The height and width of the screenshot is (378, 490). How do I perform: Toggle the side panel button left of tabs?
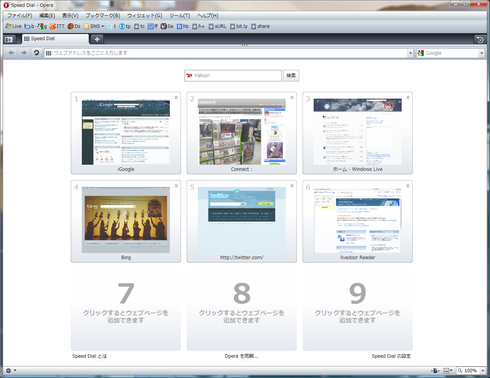coord(9,39)
